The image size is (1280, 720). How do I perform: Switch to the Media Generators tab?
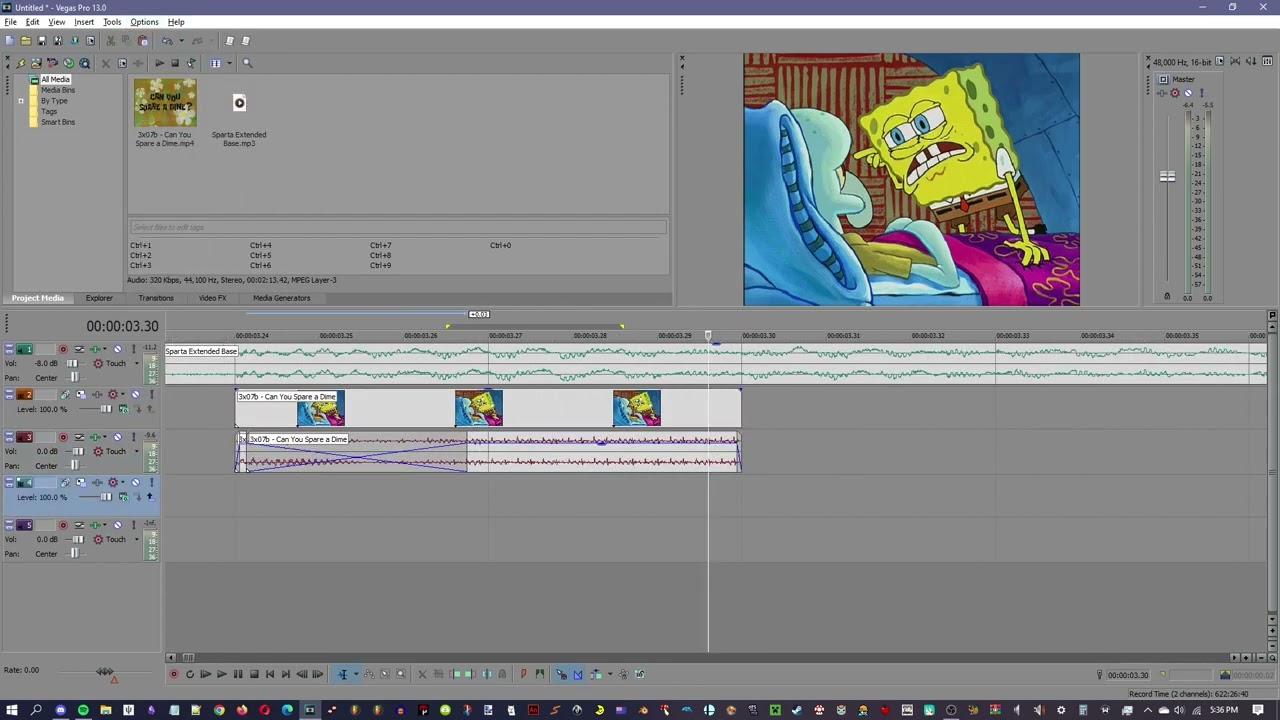(x=282, y=298)
